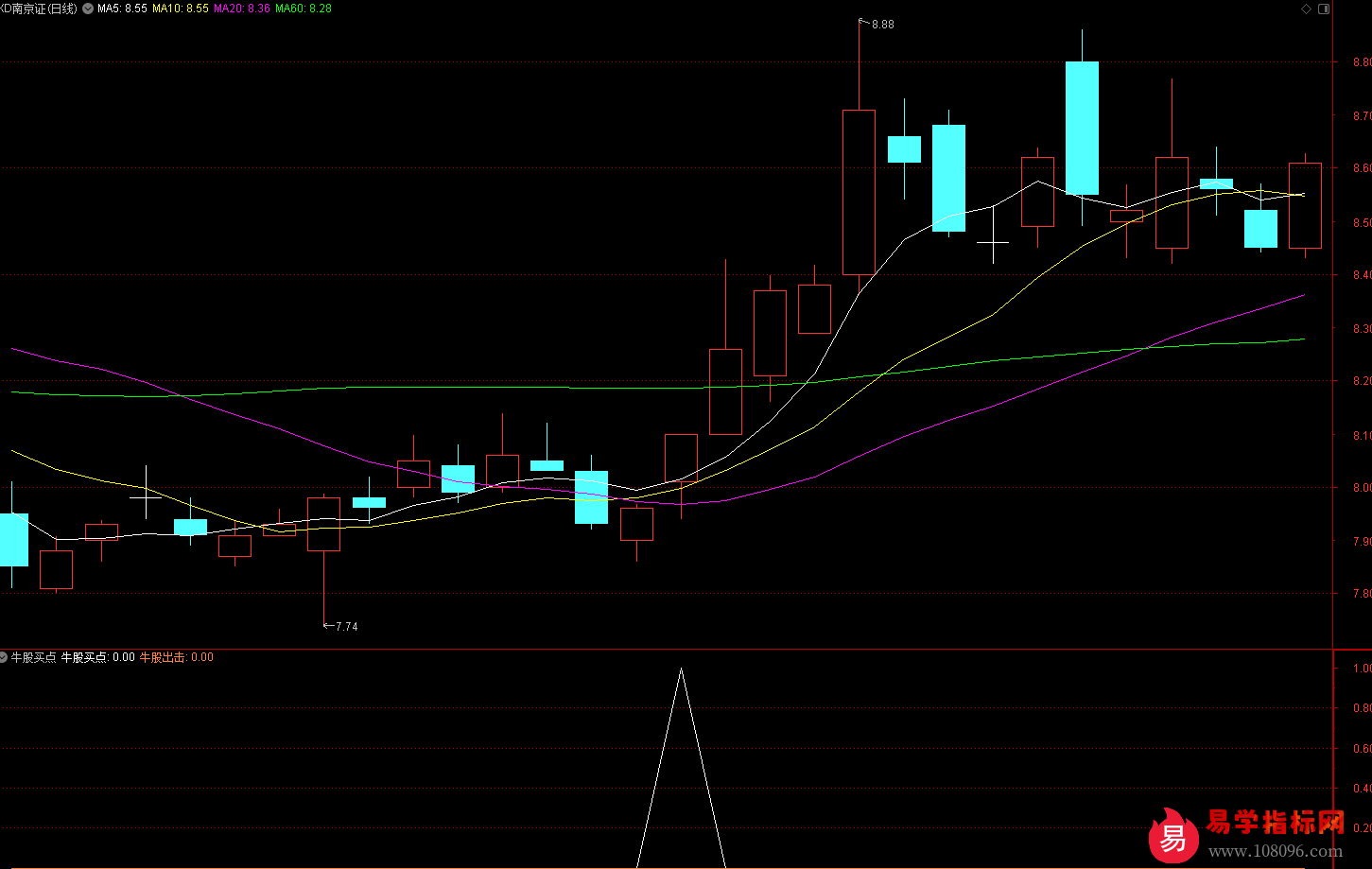This screenshot has height=869, width=1372.
Task: Click the 8.80 price axis label
Action: pyautogui.click(x=1362, y=62)
